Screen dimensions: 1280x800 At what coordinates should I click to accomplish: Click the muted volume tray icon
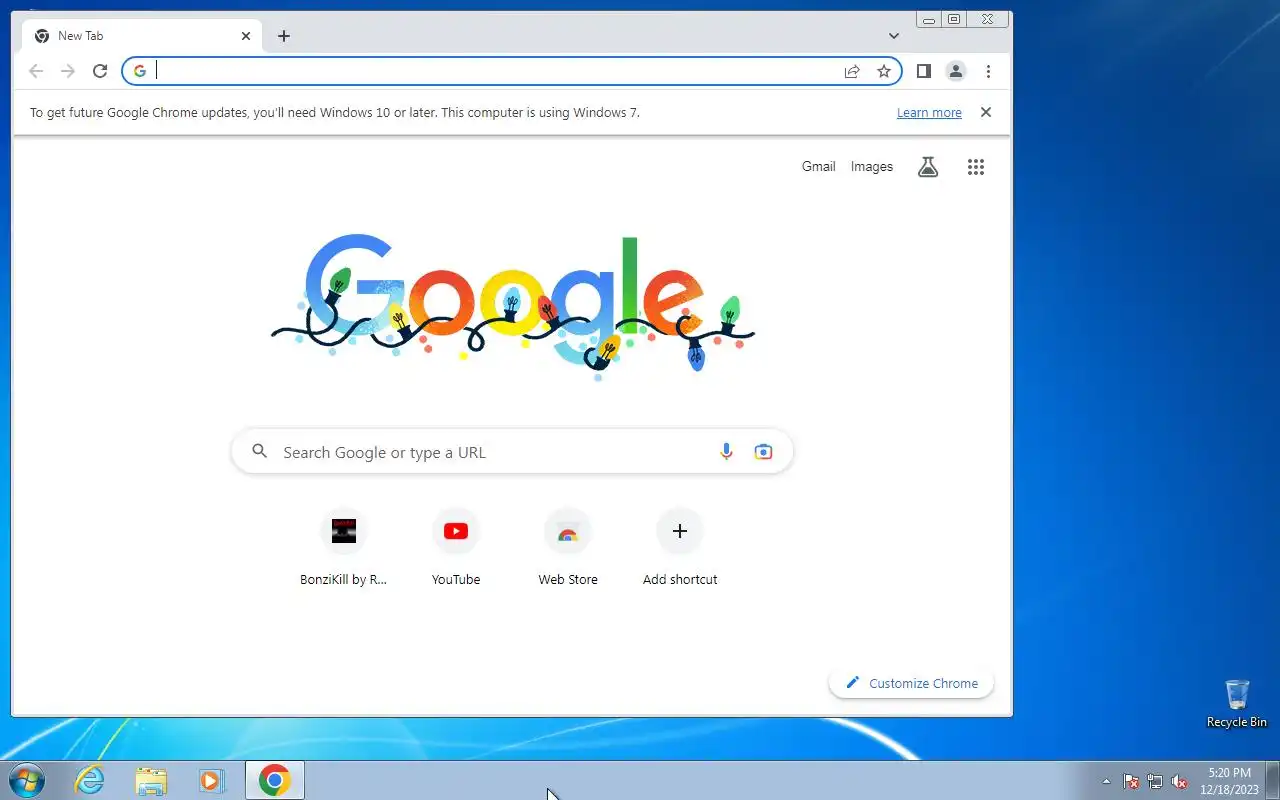[x=1179, y=782]
